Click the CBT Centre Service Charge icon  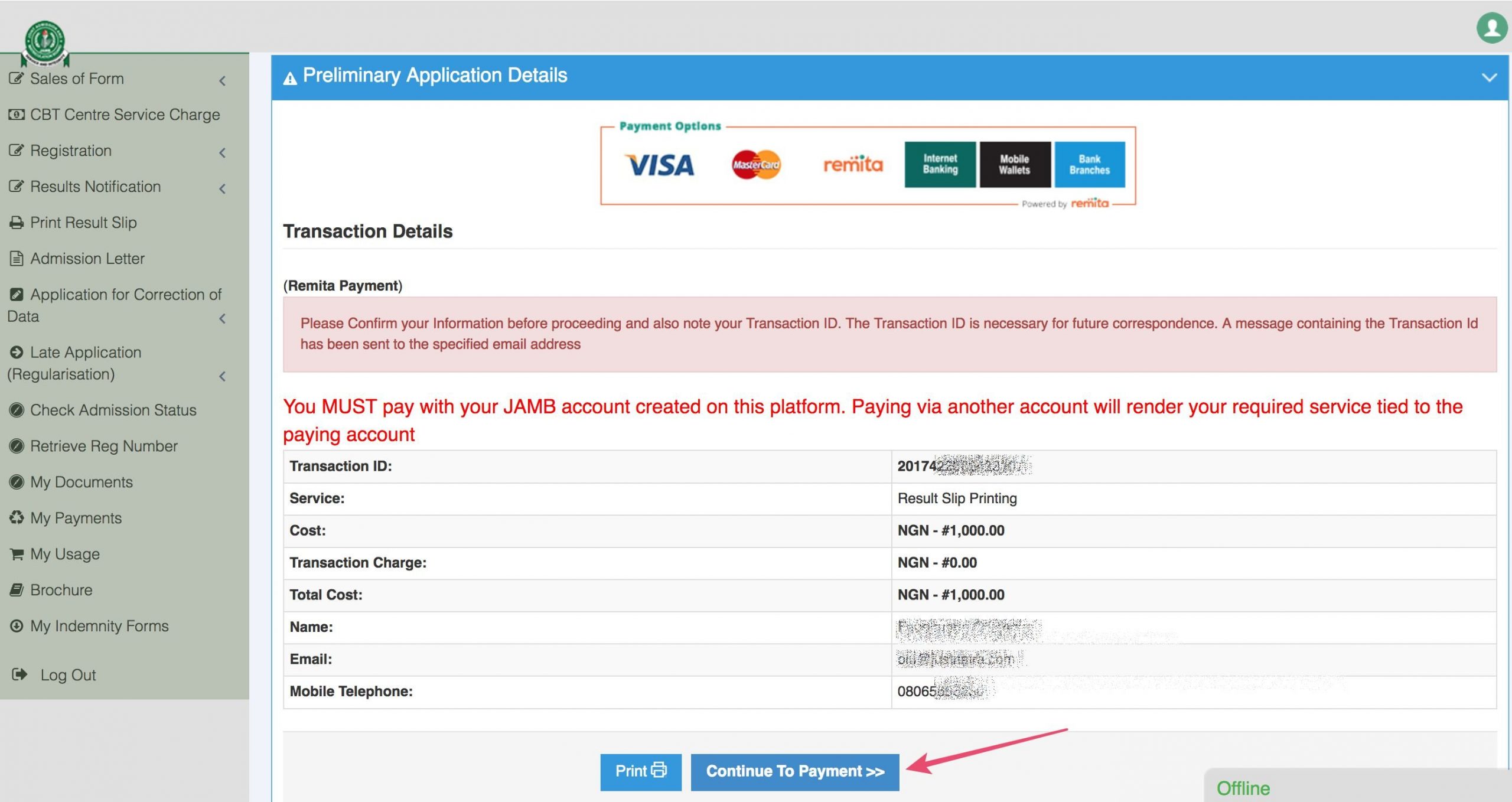[18, 114]
